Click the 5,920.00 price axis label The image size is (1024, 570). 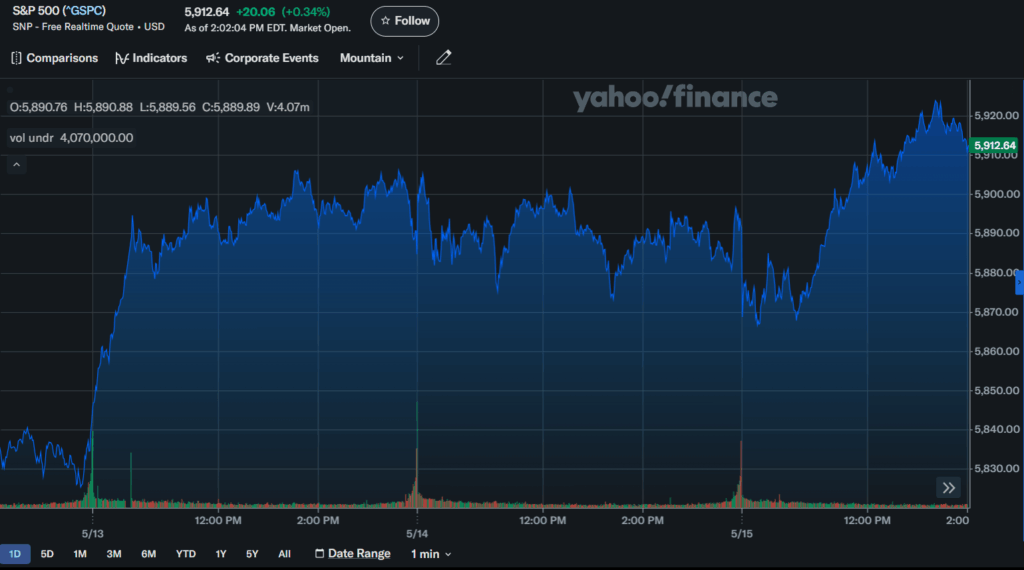coord(996,116)
